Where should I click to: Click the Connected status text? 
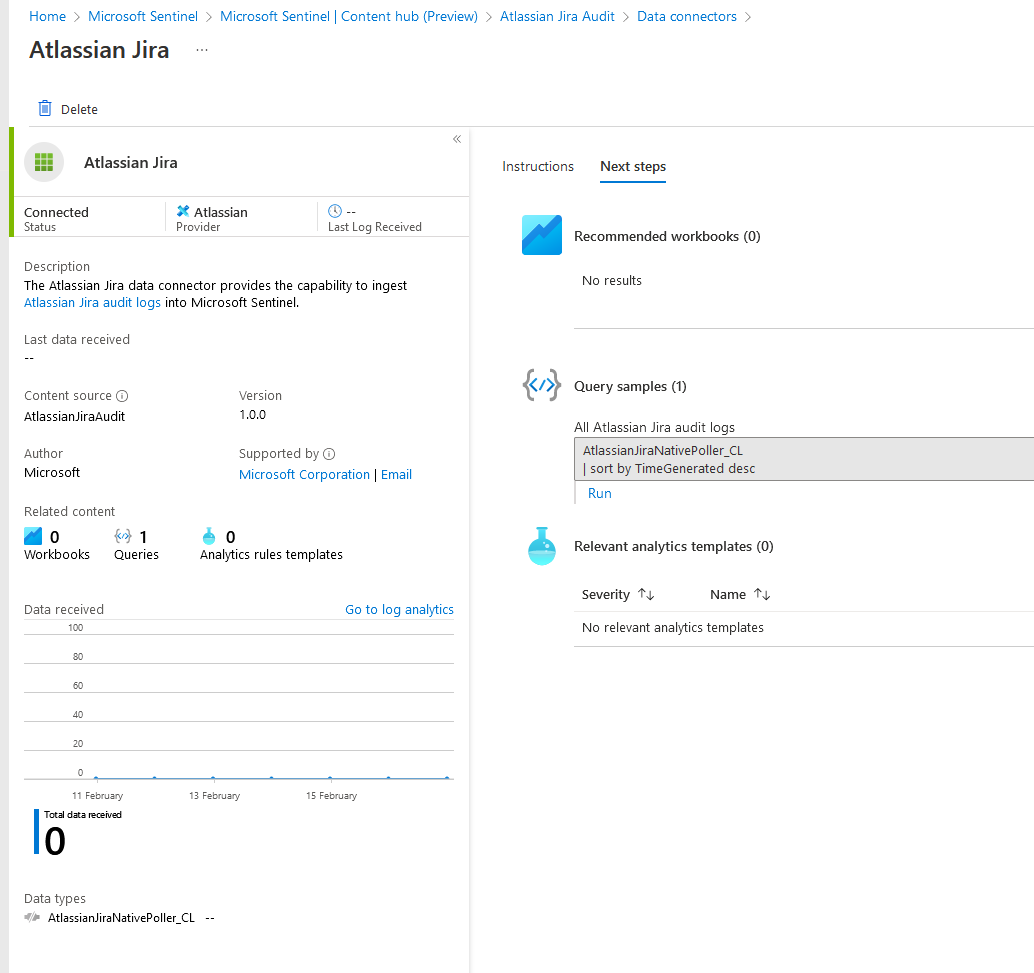56,212
